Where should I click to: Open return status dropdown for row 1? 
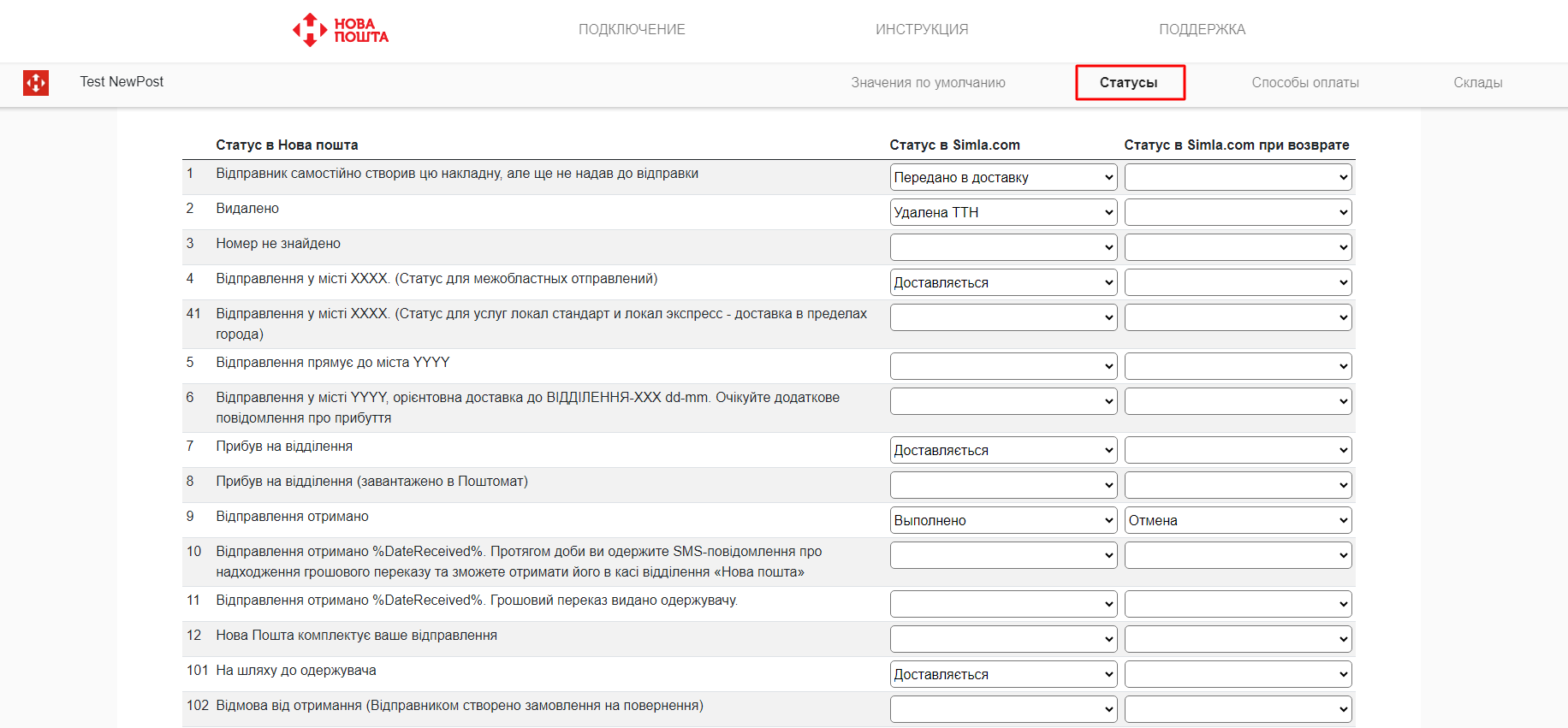[1238, 178]
